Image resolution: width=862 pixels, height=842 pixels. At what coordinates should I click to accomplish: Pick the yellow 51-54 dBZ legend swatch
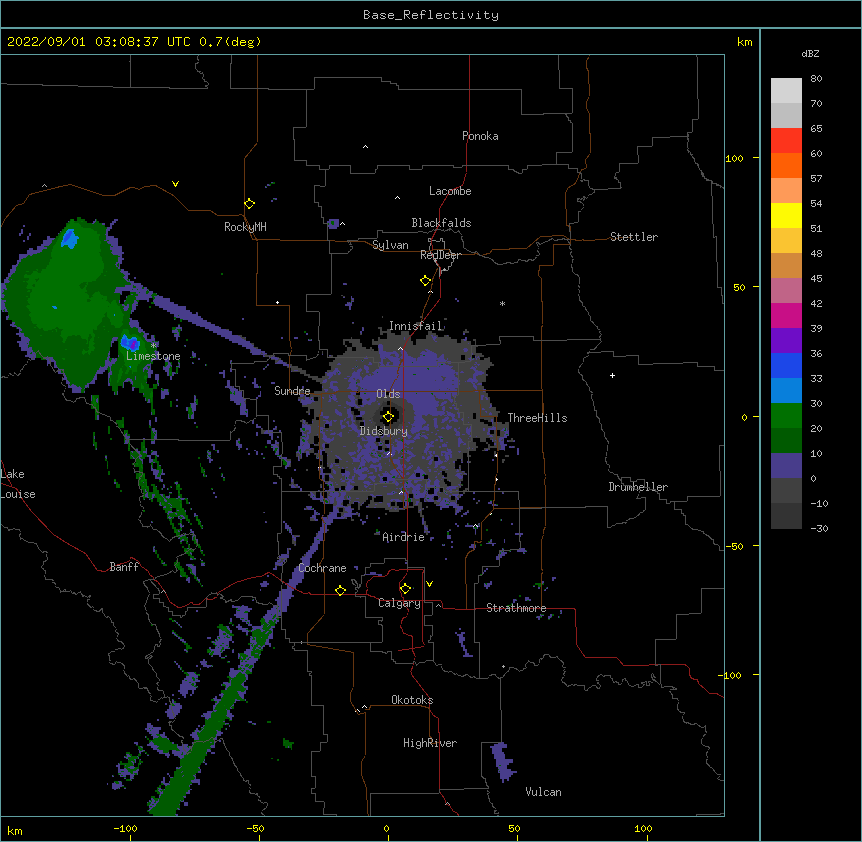(x=786, y=215)
